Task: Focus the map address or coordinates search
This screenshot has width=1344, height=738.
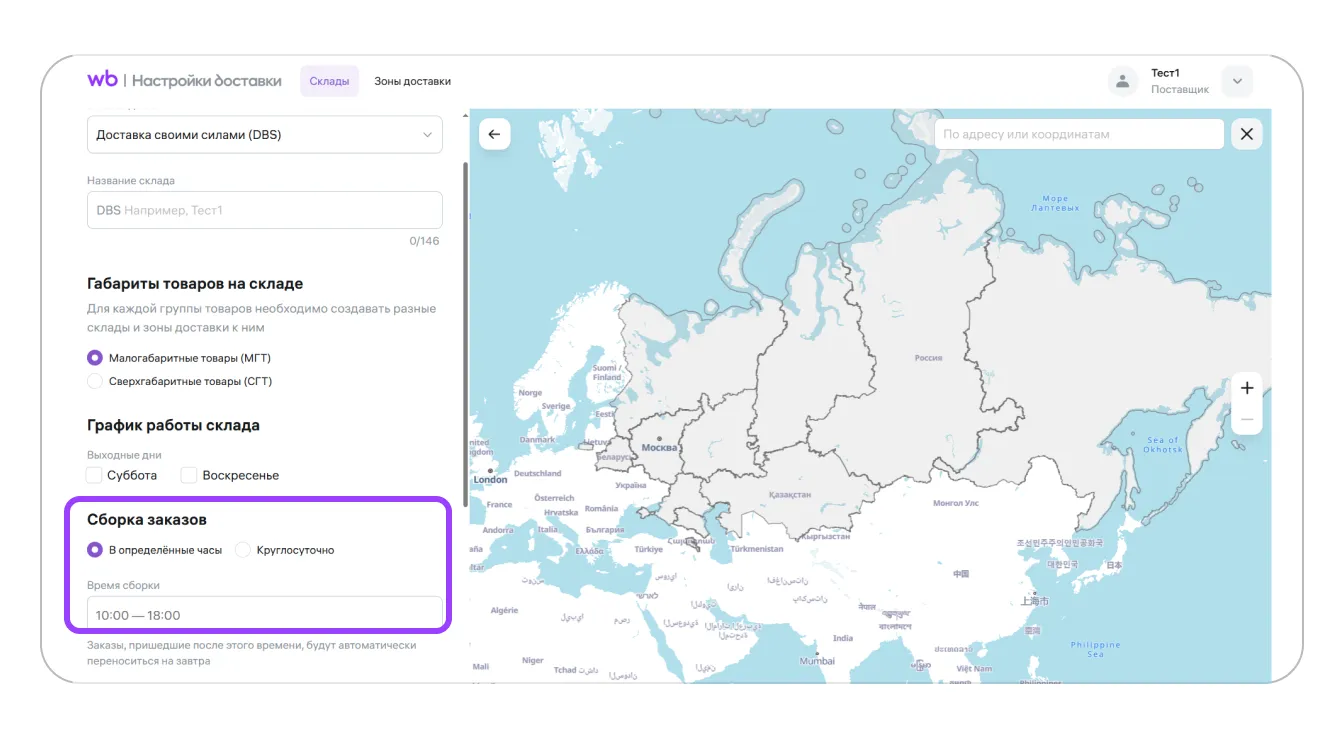Action: click(x=1078, y=134)
